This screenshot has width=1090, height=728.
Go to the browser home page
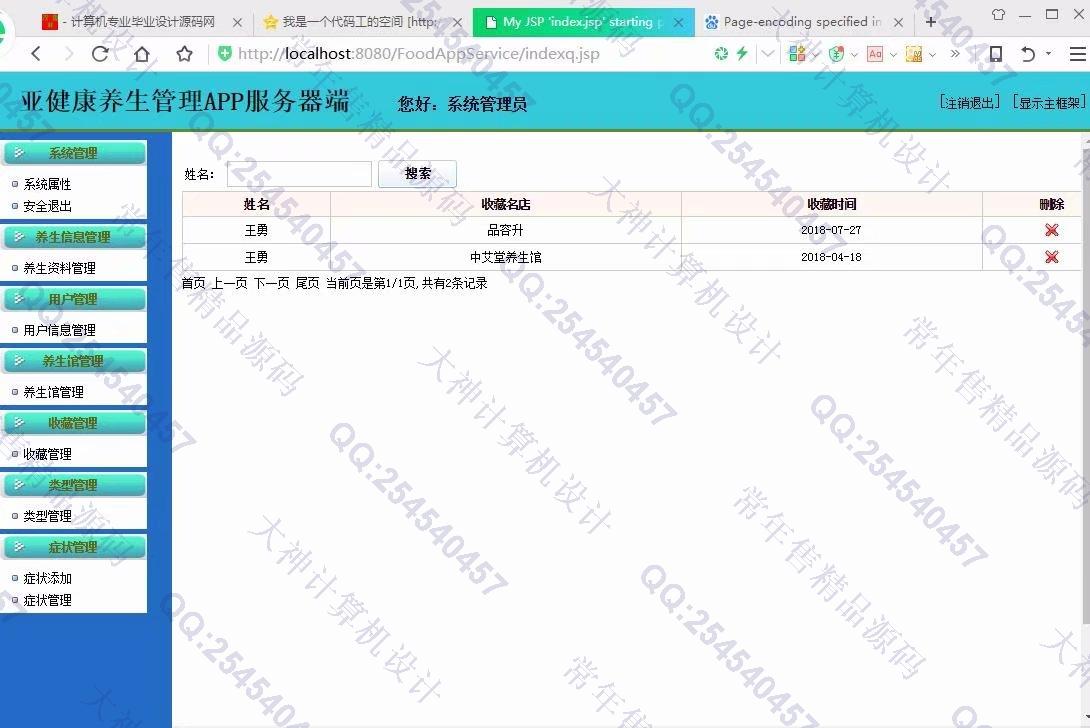(142, 54)
